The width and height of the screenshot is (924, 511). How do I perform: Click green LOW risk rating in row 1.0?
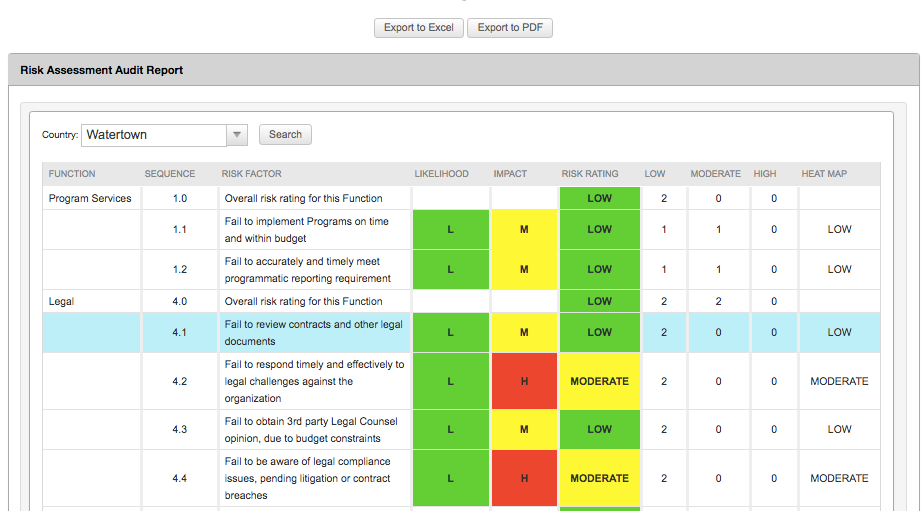coord(599,199)
